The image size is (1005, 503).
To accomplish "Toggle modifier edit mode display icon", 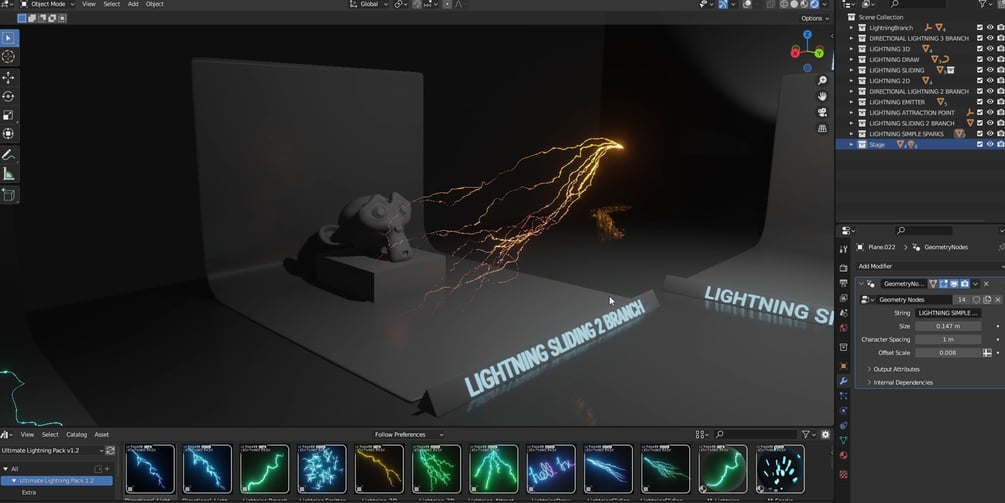I will (944, 284).
